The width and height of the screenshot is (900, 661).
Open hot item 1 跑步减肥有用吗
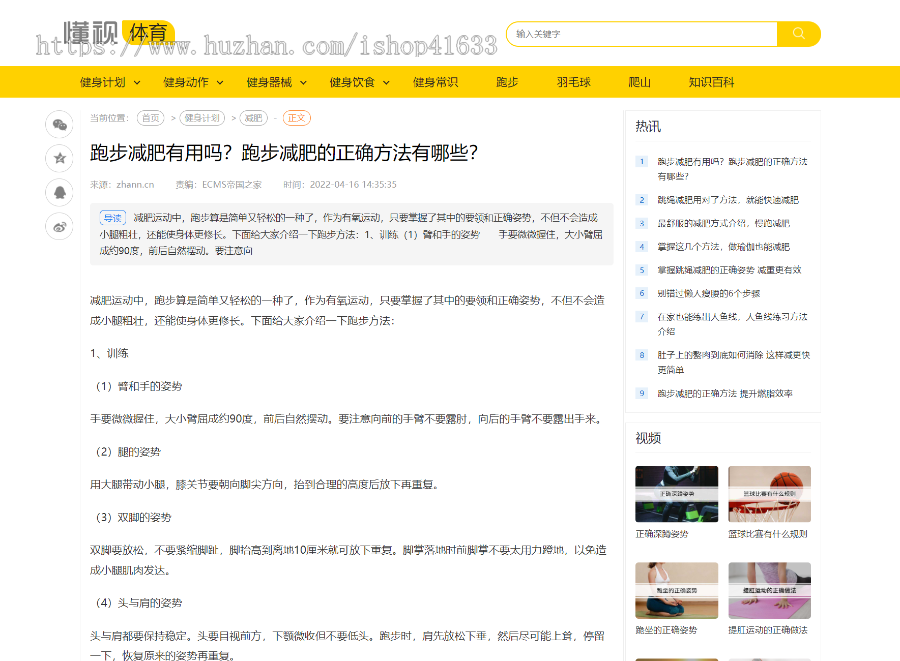(x=732, y=169)
